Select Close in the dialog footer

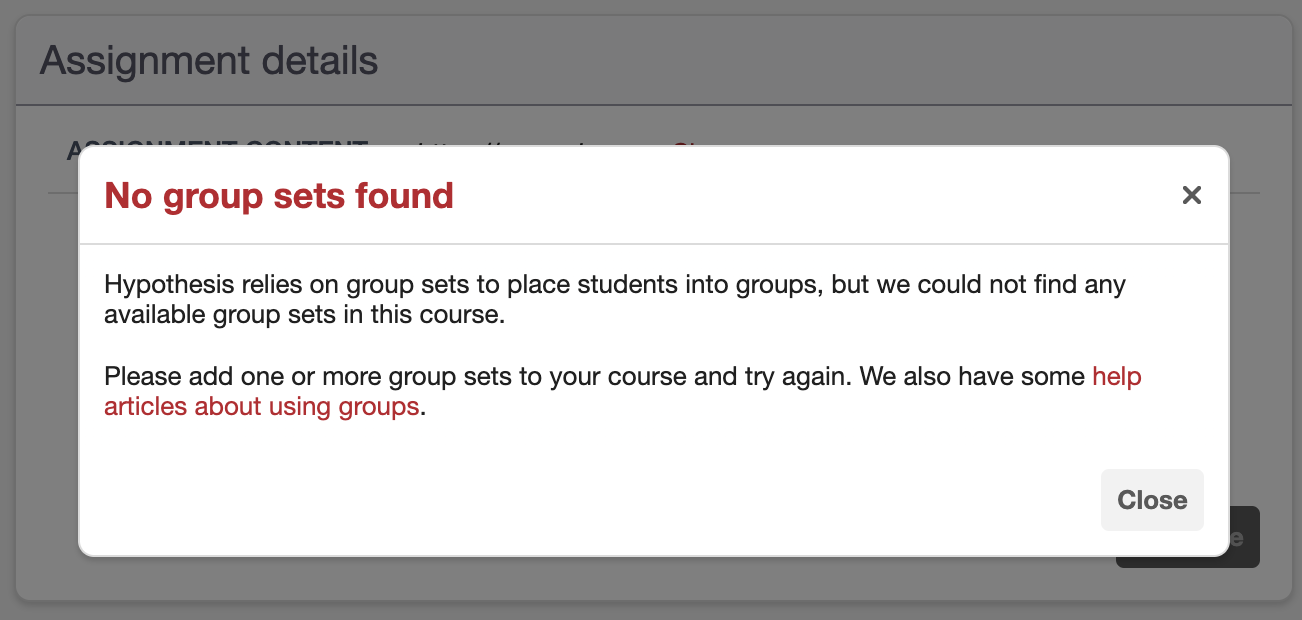coord(1152,500)
